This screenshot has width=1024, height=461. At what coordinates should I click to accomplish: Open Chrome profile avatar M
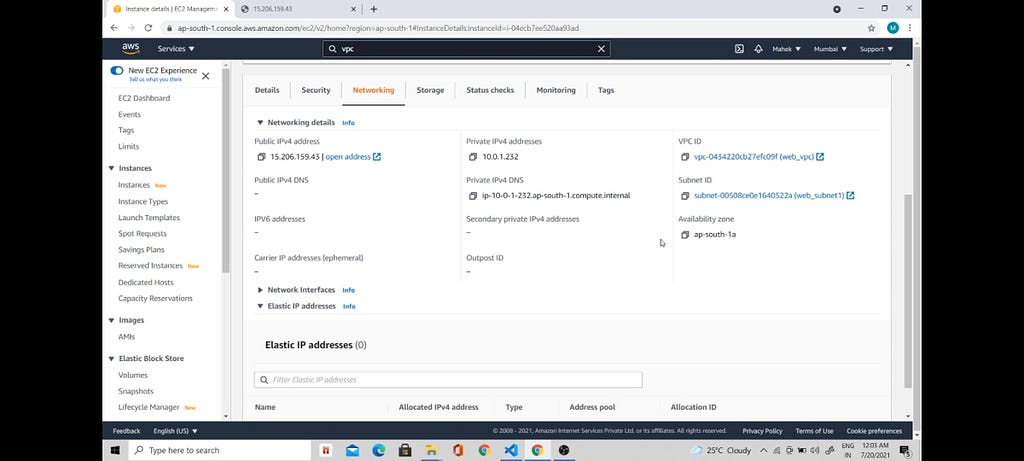pos(893,28)
